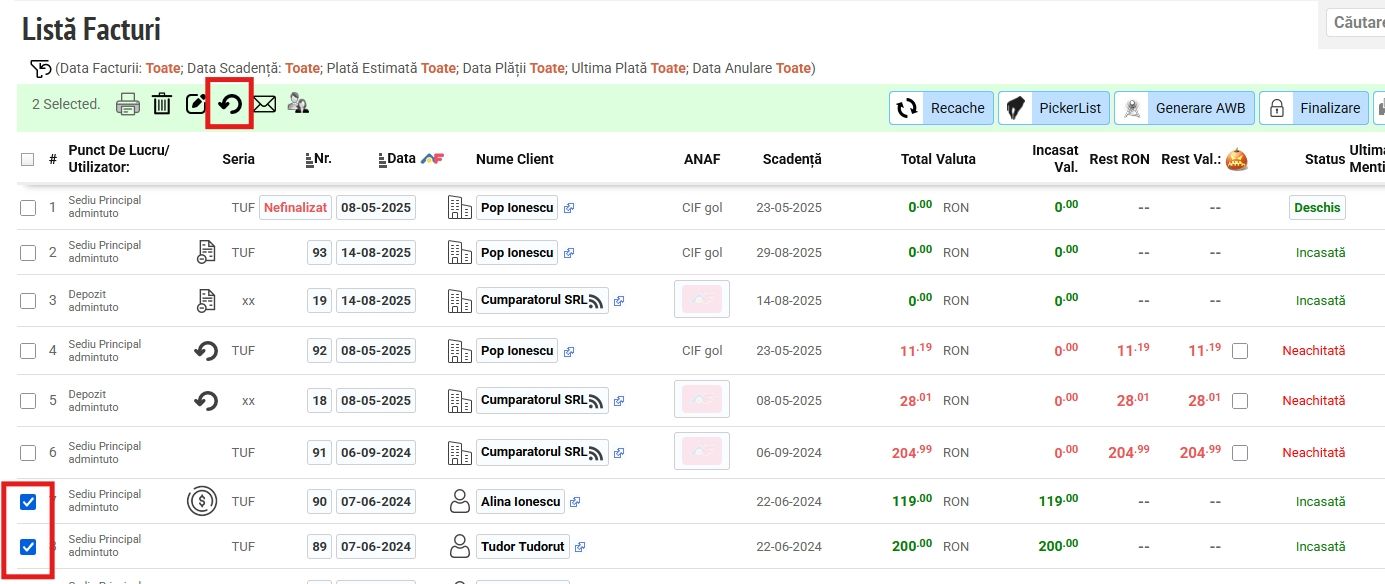Click the users icon in the selection toolbar
Screen dimensions: 1385x584
[x=297, y=103]
